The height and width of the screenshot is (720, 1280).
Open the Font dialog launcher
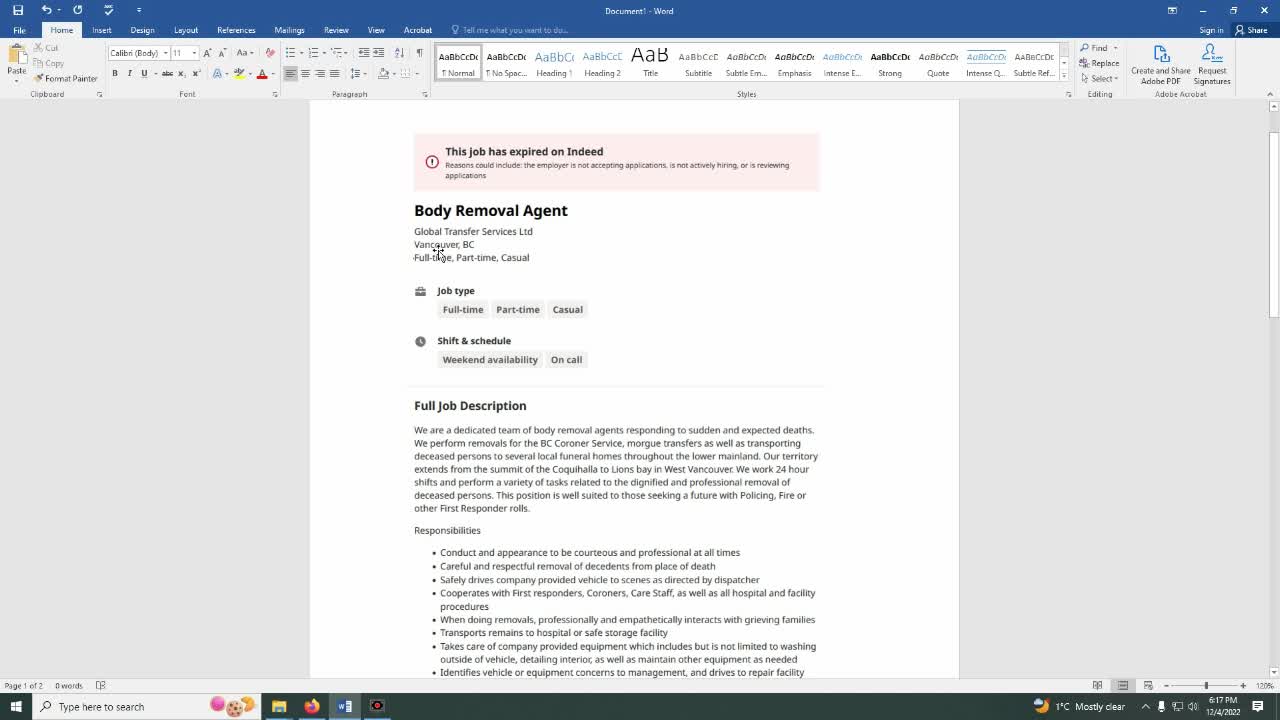point(275,94)
